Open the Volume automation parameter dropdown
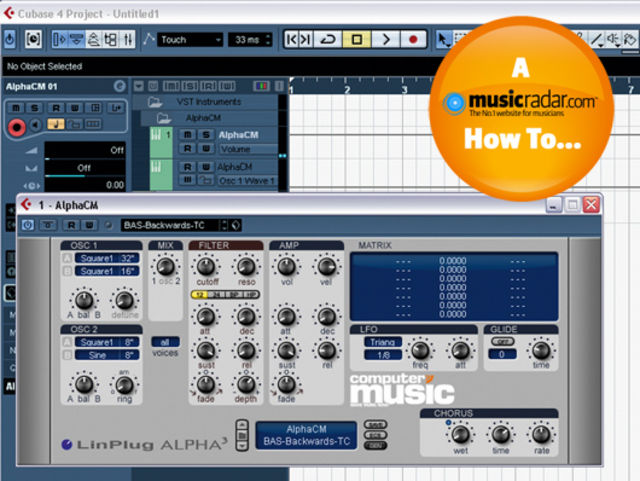 coord(248,149)
